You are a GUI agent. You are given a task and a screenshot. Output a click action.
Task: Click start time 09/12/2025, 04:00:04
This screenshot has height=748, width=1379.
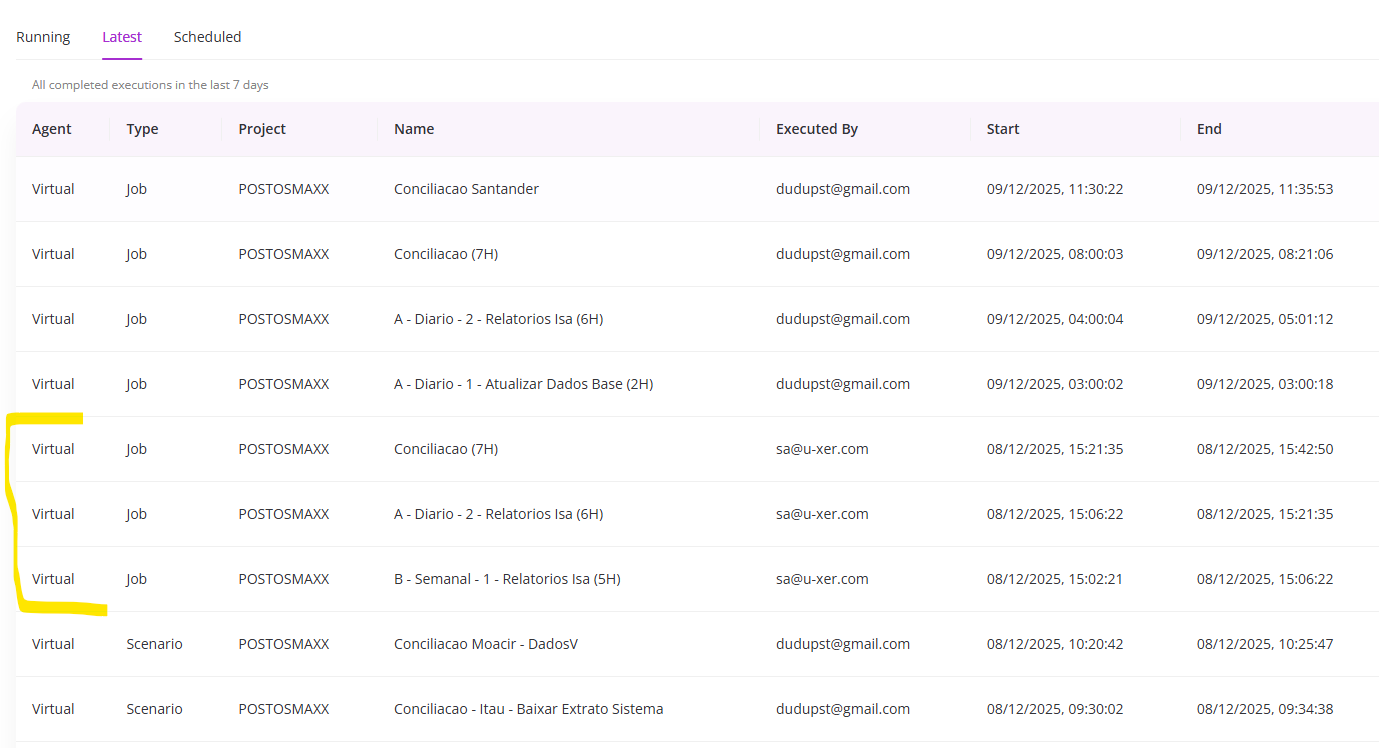tap(1055, 319)
